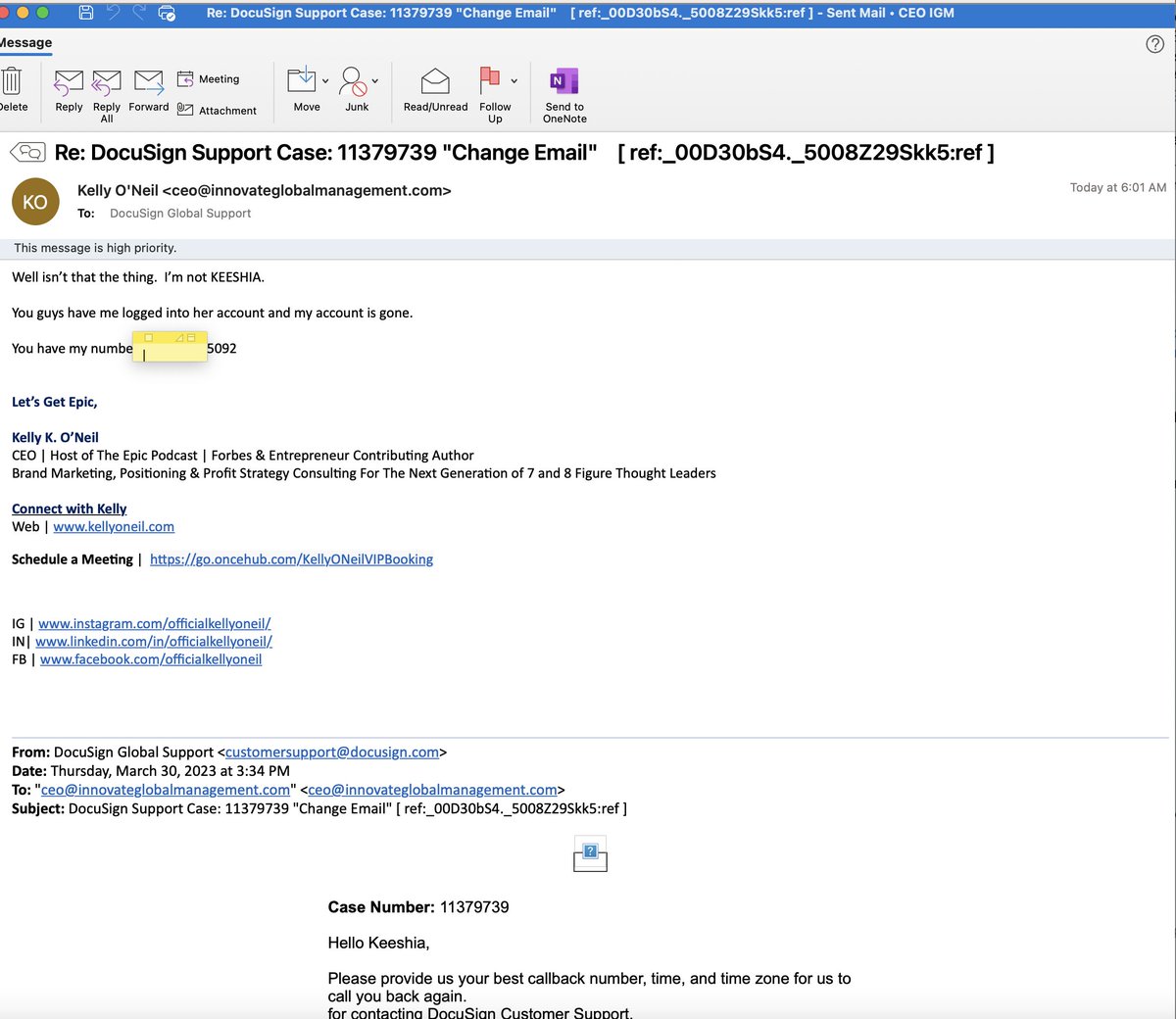Click the Delete trash icon
Image resolution: width=1176 pixels, height=1019 pixels.
pyautogui.click(x=11, y=81)
